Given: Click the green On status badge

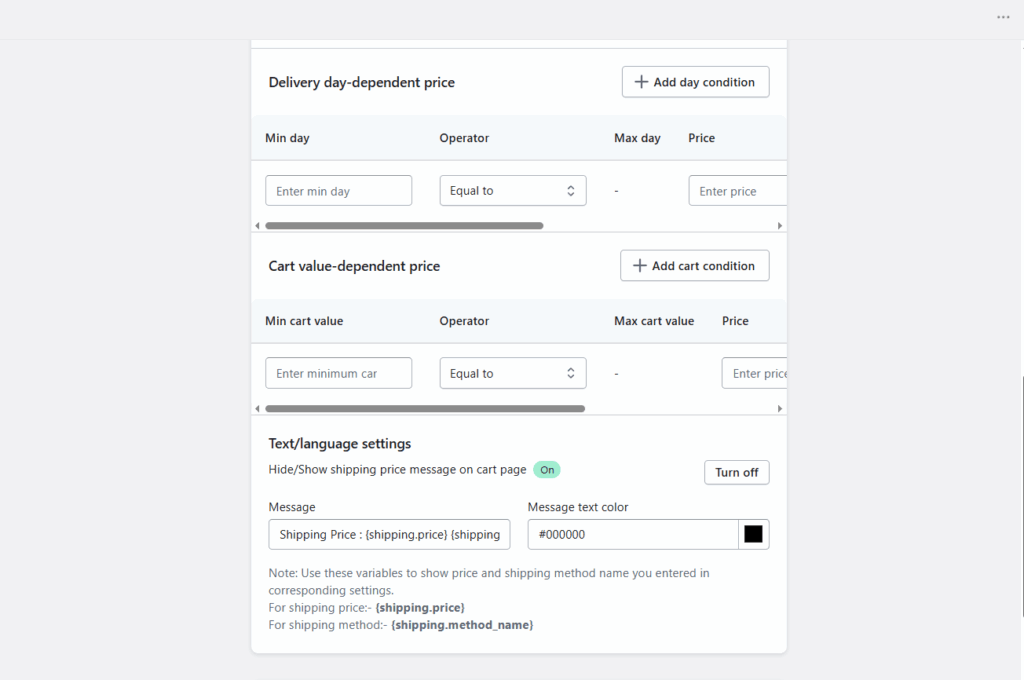Looking at the screenshot, I should pyautogui.click(x=547, y=469).
